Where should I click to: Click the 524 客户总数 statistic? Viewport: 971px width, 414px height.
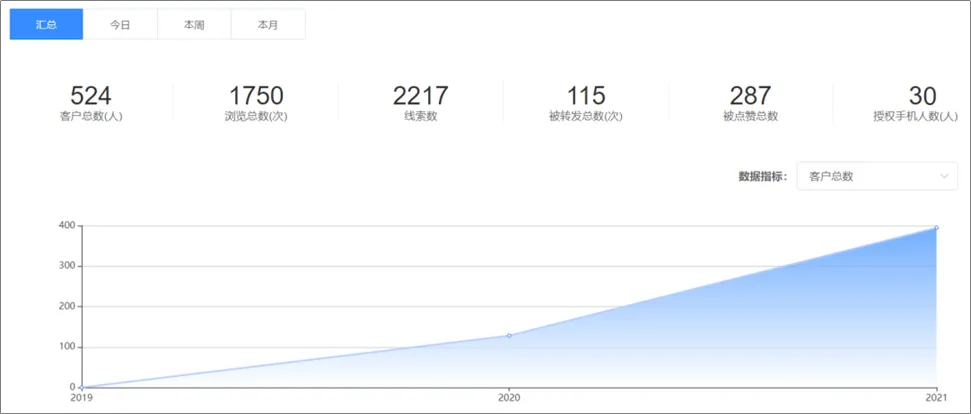point(91,103)
